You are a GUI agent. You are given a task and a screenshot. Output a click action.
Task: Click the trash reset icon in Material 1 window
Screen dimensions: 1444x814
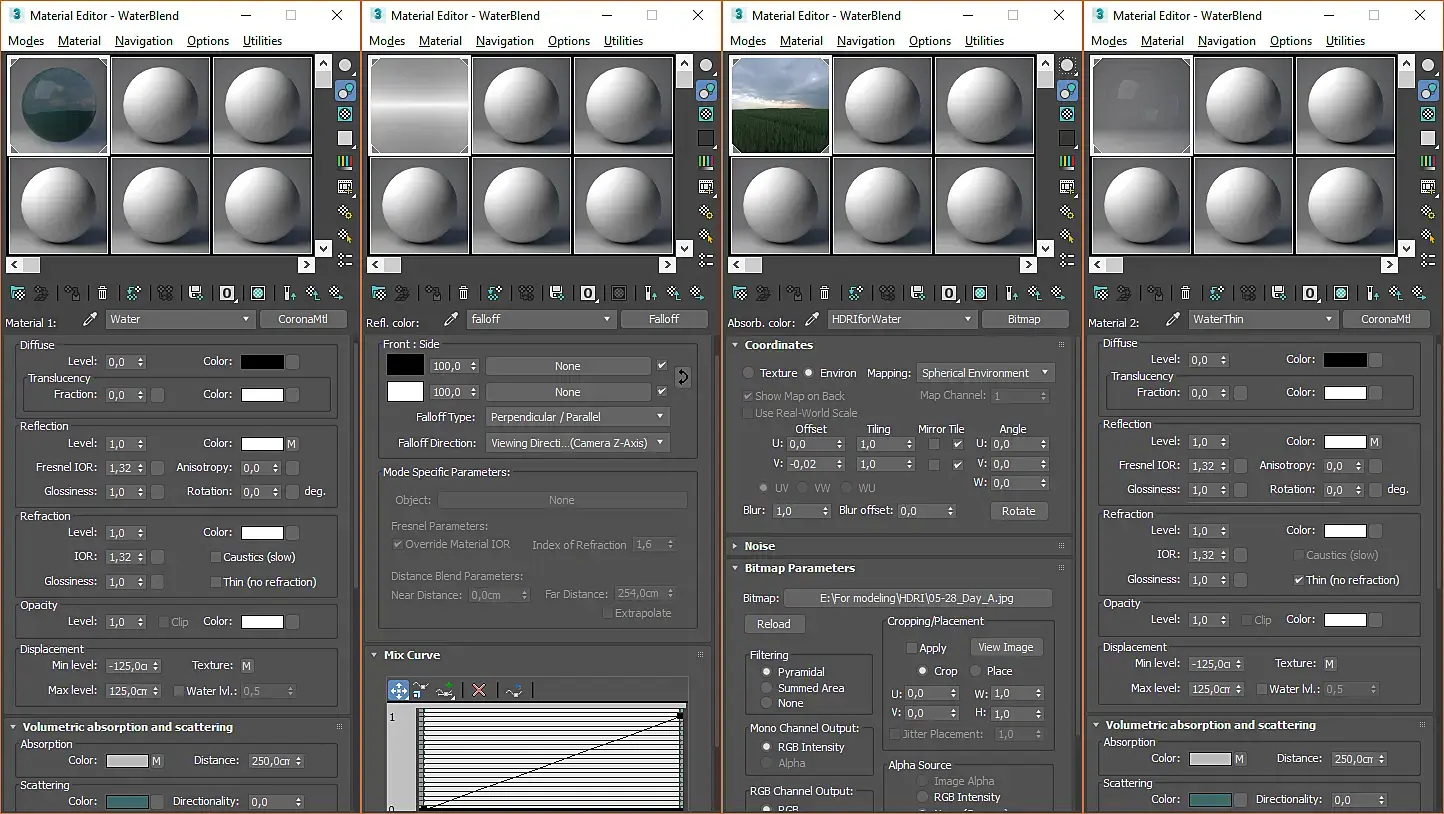pos(102,293)
